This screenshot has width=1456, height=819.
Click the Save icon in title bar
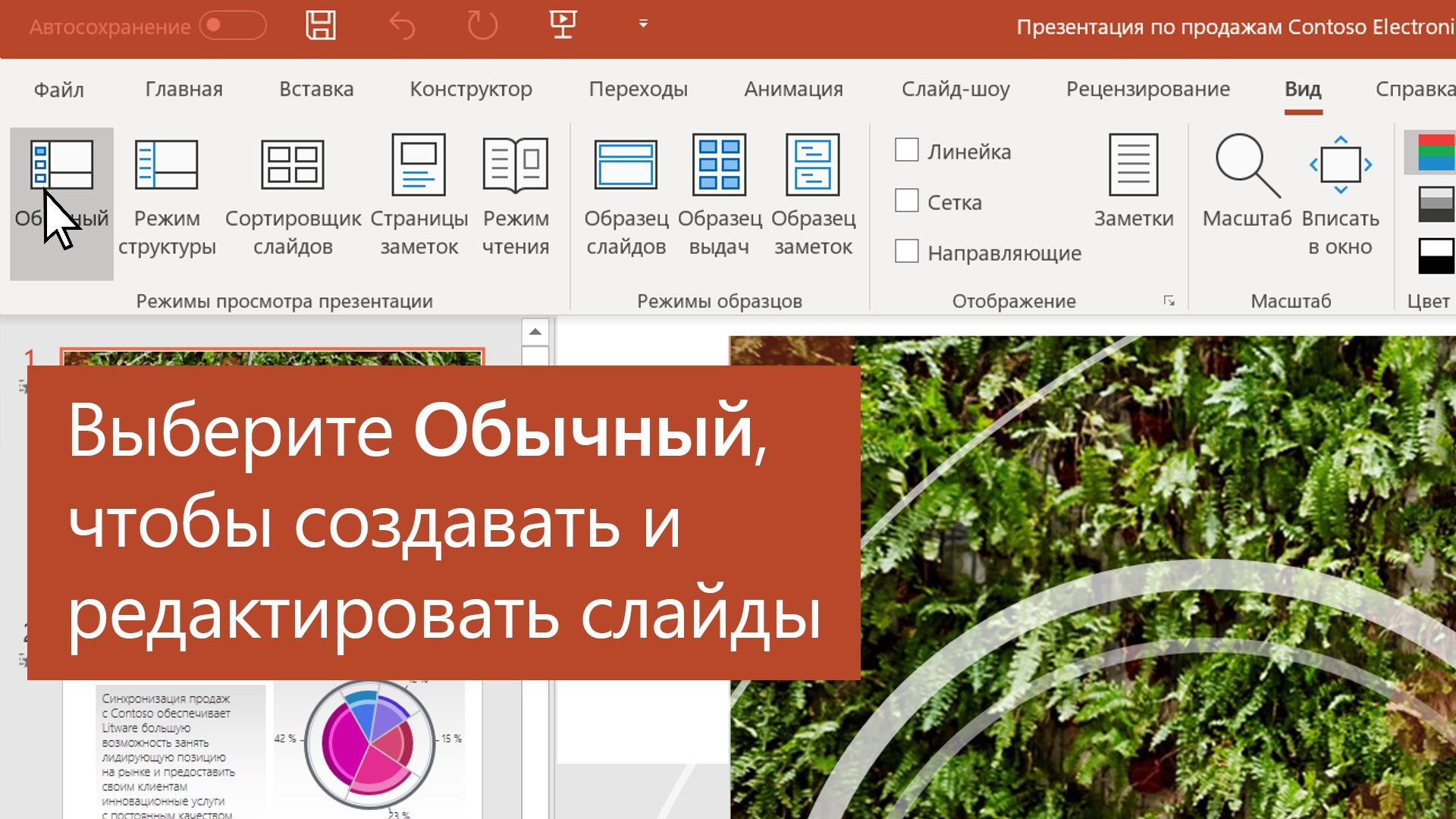(321, 25)
